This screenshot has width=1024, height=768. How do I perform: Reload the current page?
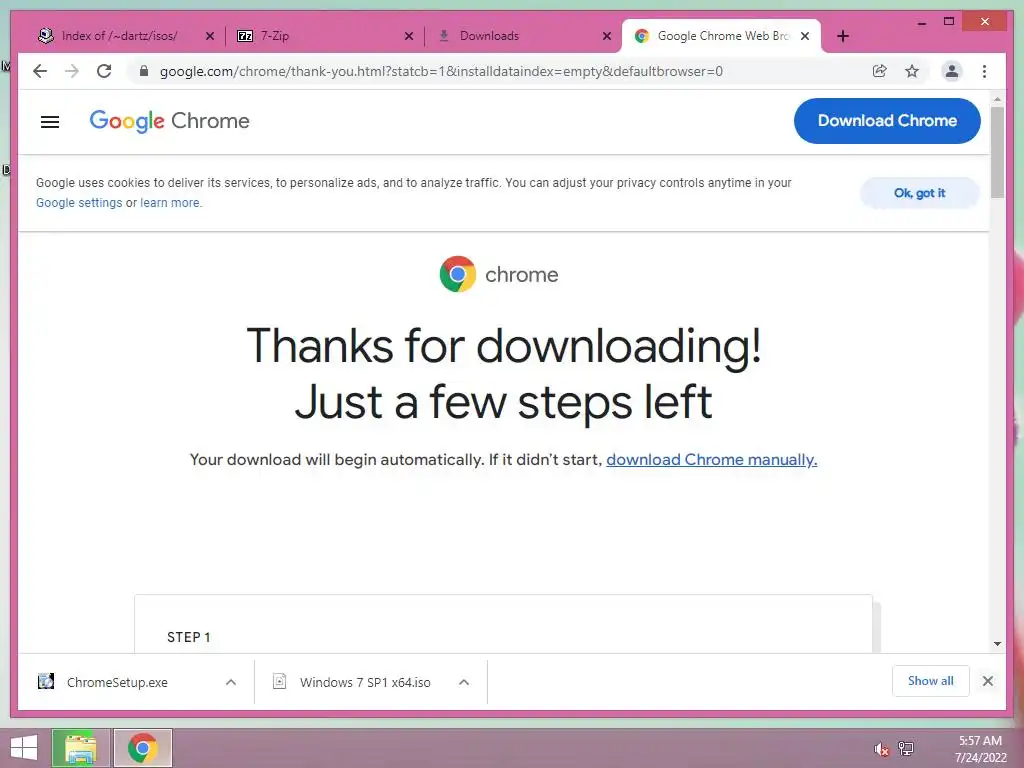(104, 71)
